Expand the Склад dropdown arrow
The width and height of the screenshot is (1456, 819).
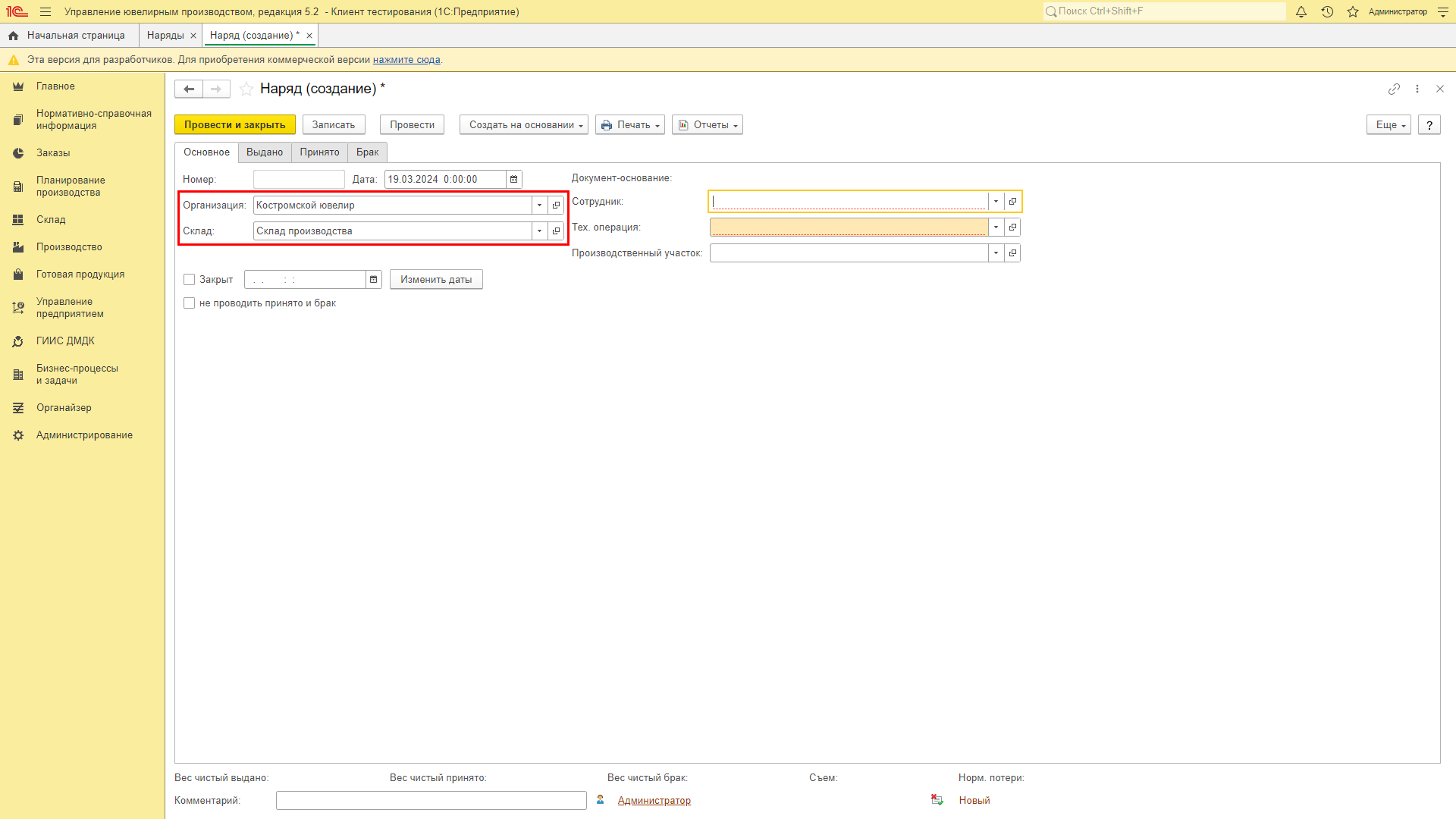coord(540,231)
